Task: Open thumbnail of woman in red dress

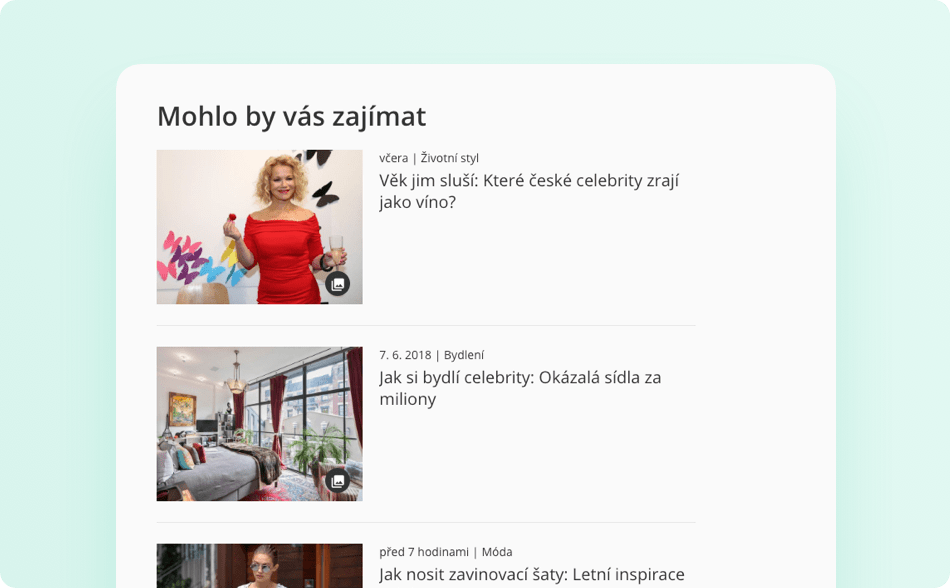Action: [x=259, y=226]
